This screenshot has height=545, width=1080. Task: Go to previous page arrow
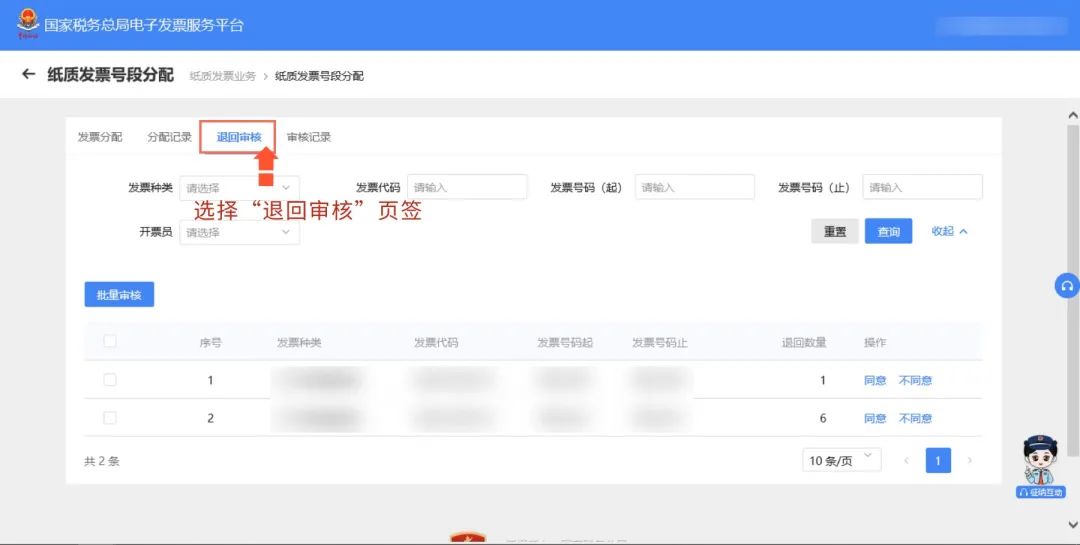907,461
